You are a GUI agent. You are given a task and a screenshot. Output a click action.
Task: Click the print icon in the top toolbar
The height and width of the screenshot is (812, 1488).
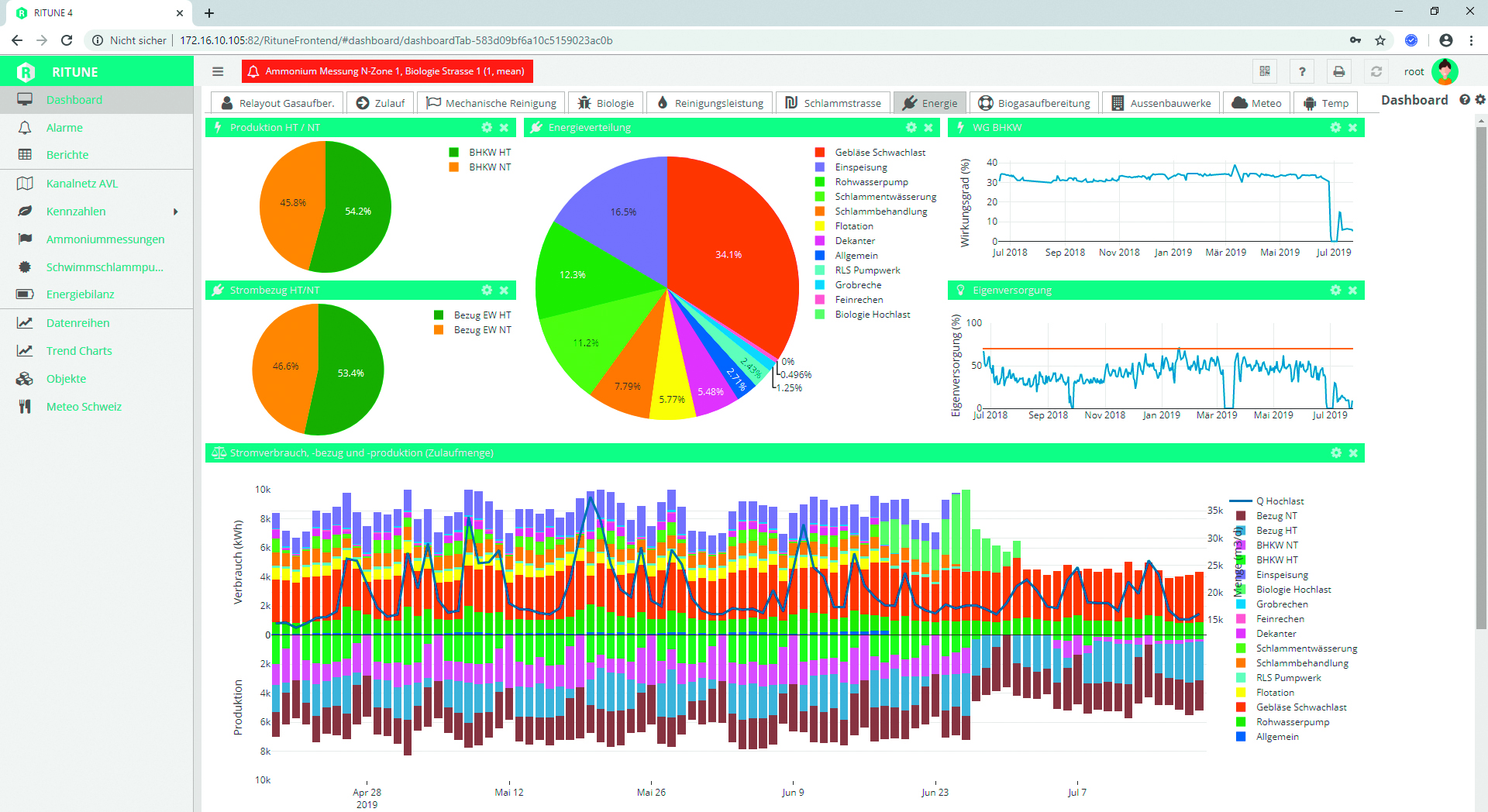click(1339, 71)
